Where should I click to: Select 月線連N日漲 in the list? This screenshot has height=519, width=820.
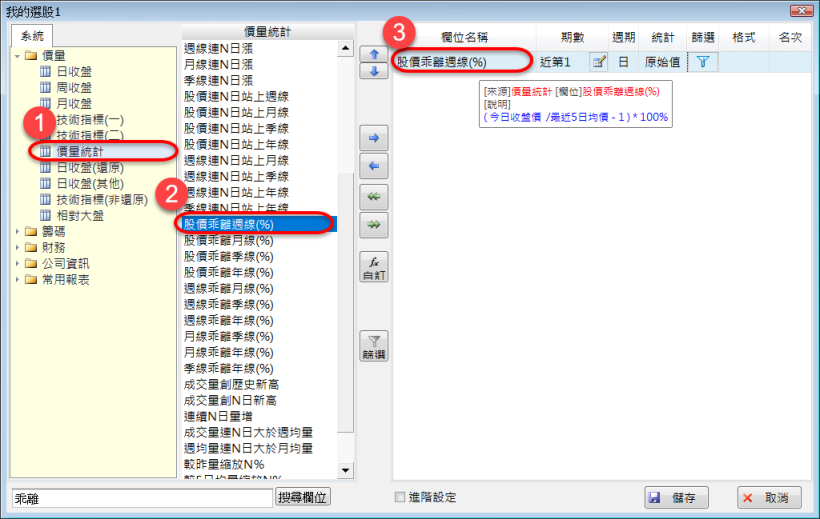218,64
